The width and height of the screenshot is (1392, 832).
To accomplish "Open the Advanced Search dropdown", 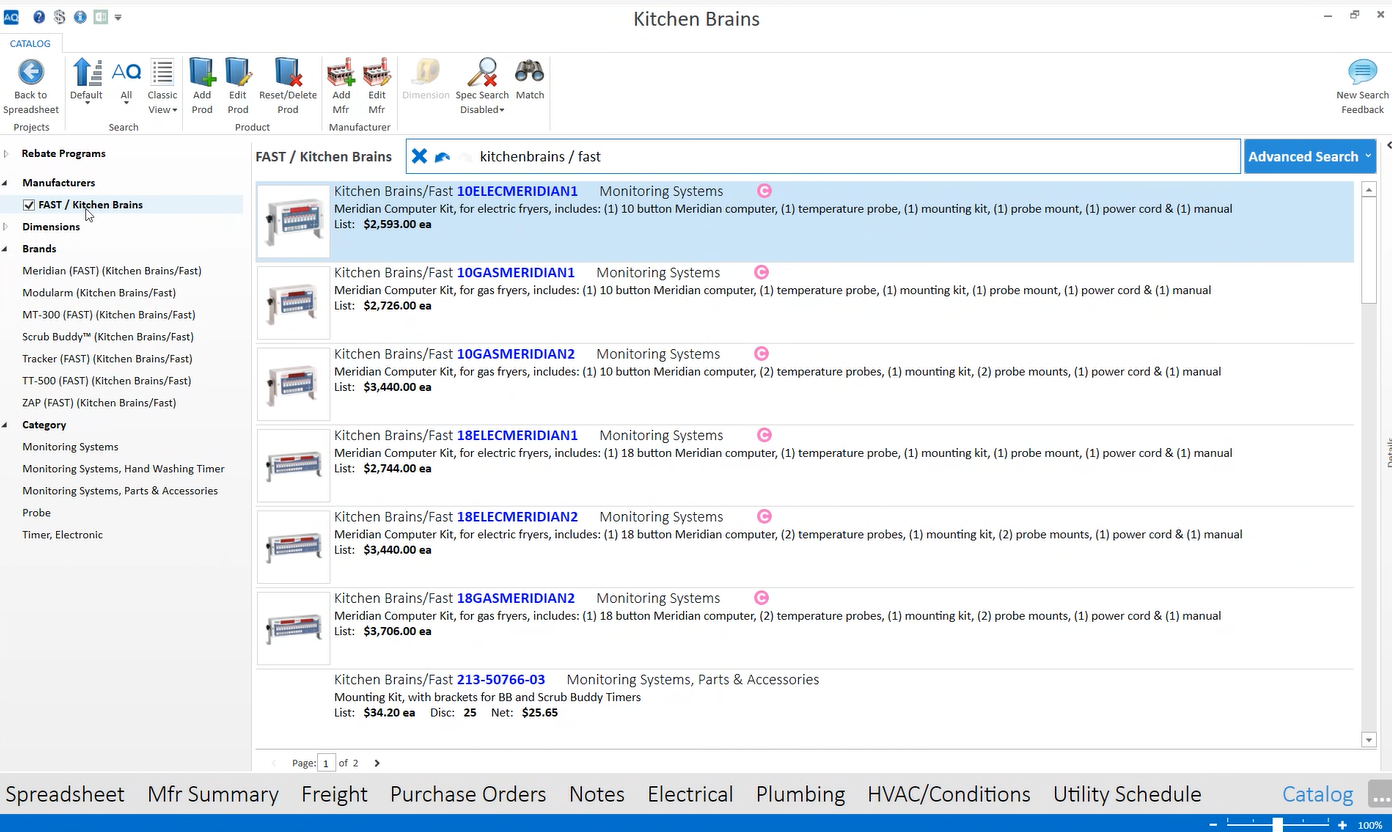I will tap(1309, 156).
